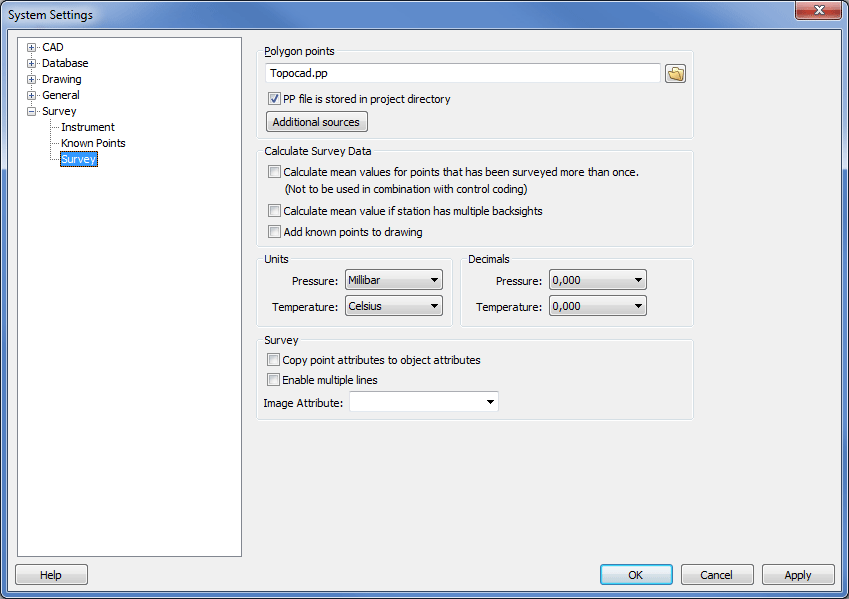Open the Decimals Pressure dropdown
The height and width of the screenshot is (599, 849).
[597, 281]
